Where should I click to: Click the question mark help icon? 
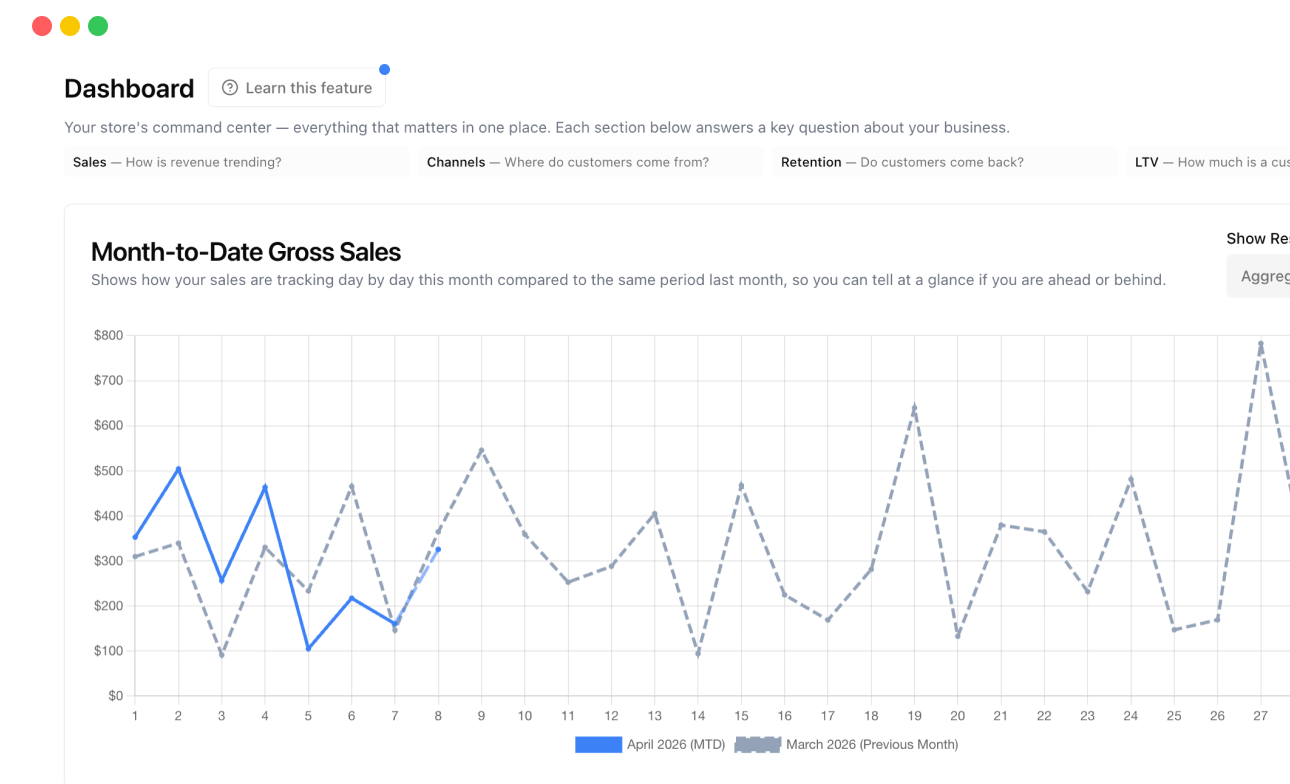pyautogui.click(x=229, y=88)
